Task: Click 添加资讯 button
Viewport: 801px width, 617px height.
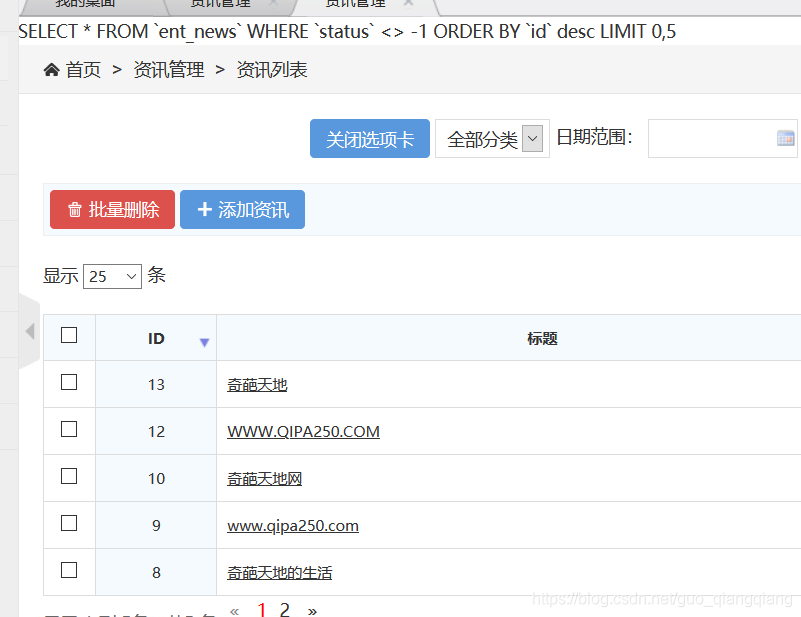Action: tap(243, 209)
